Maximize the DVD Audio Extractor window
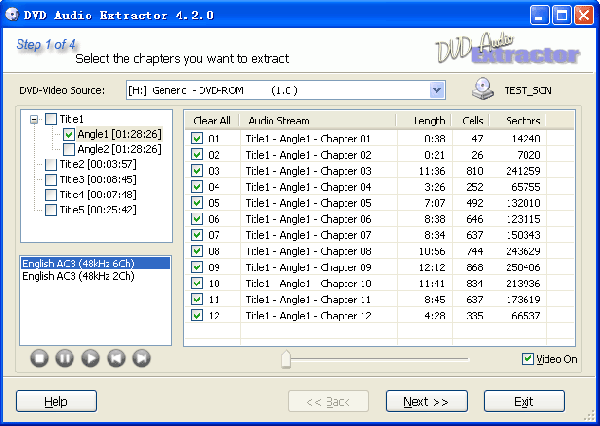 561,15
